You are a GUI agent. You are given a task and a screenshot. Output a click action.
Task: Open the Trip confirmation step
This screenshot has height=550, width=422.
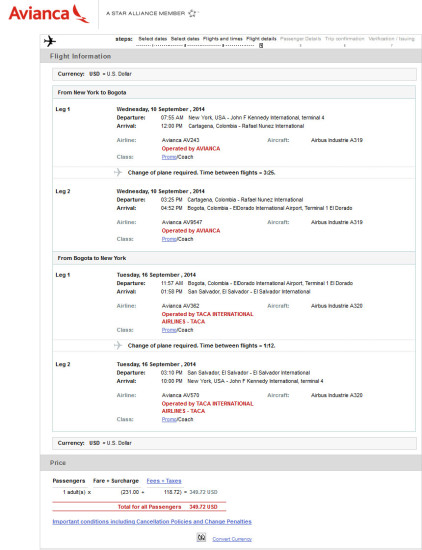[344, 39]
